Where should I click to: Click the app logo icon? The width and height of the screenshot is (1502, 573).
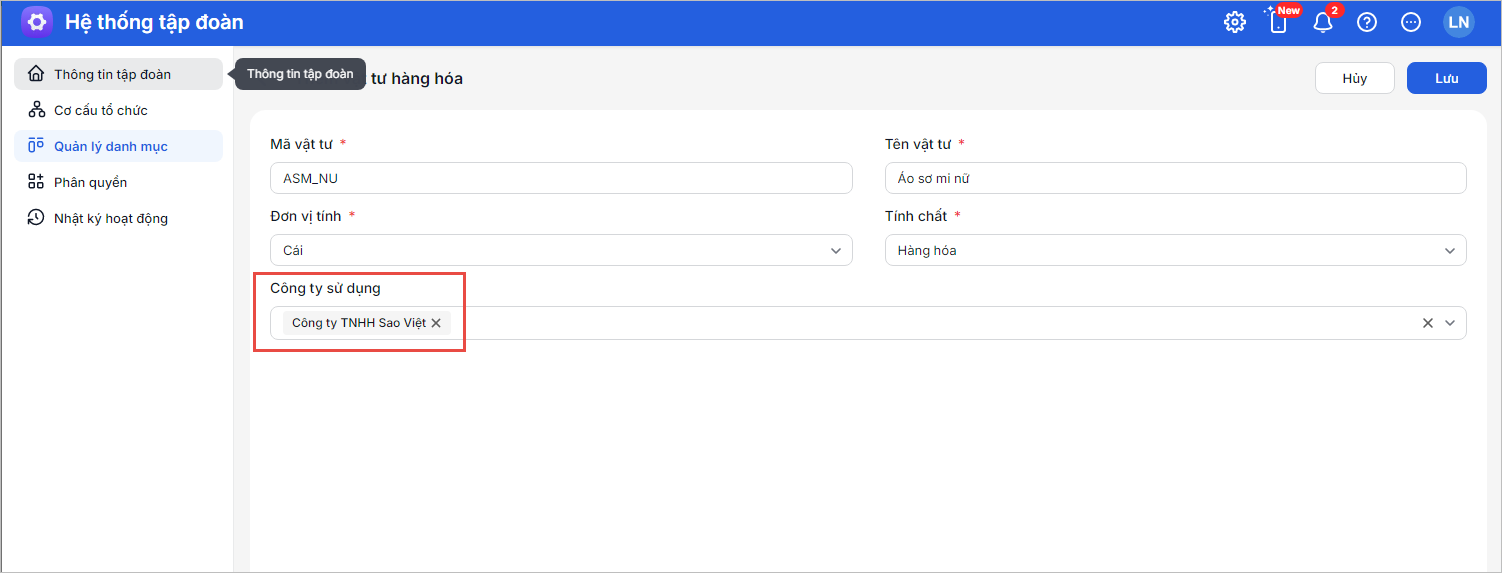pos(37,22)
